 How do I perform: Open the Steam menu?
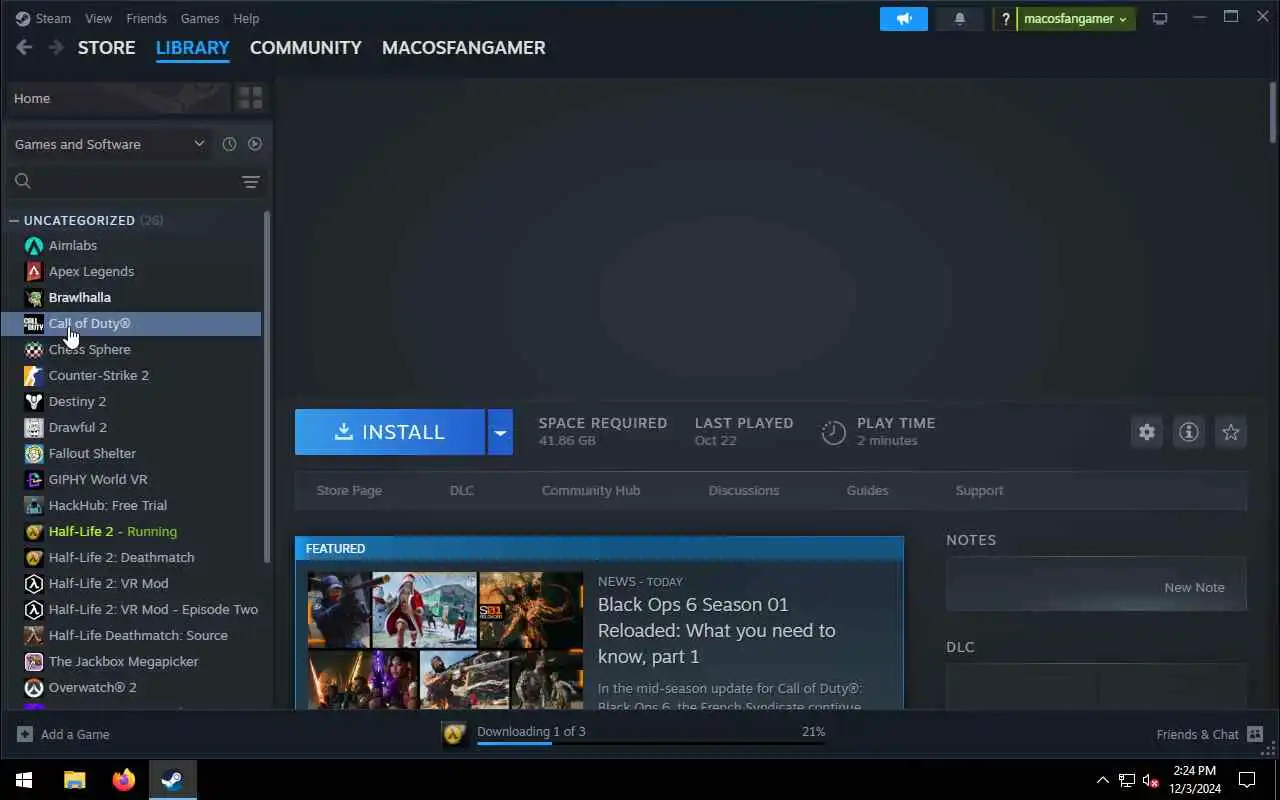coord(52,19)
